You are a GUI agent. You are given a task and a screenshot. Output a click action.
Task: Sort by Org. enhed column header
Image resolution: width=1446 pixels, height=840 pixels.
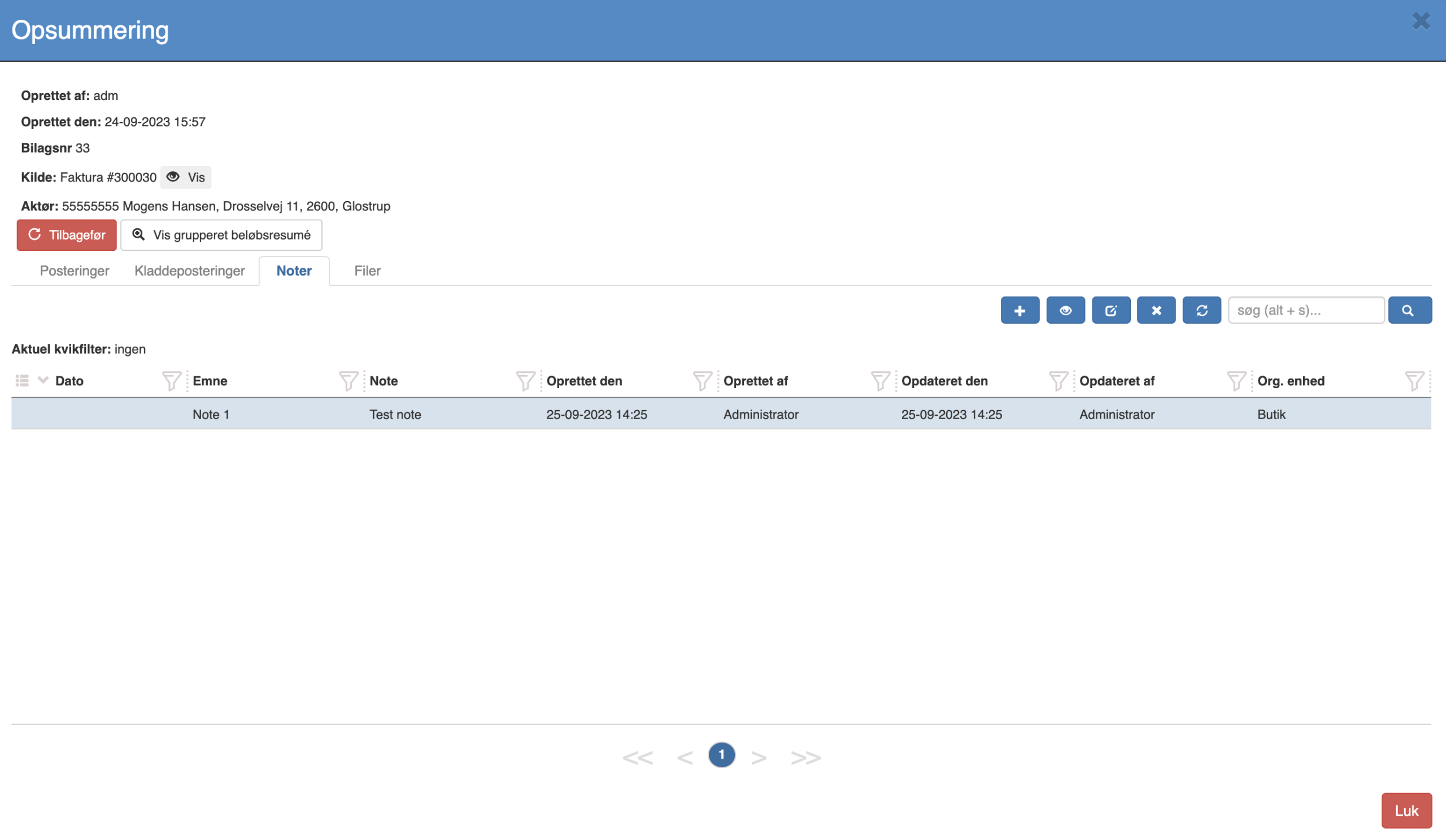click(1291, 381)
